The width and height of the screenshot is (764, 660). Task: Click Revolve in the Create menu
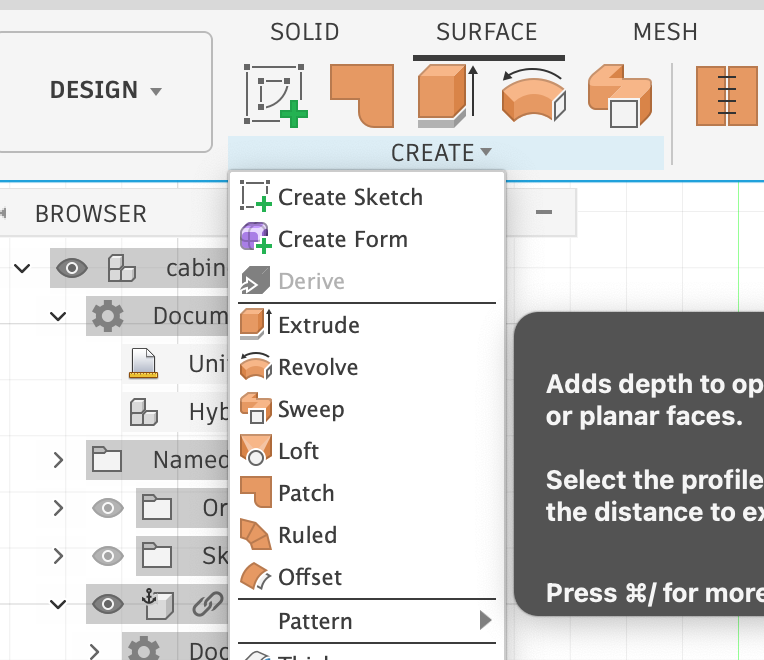367,367
